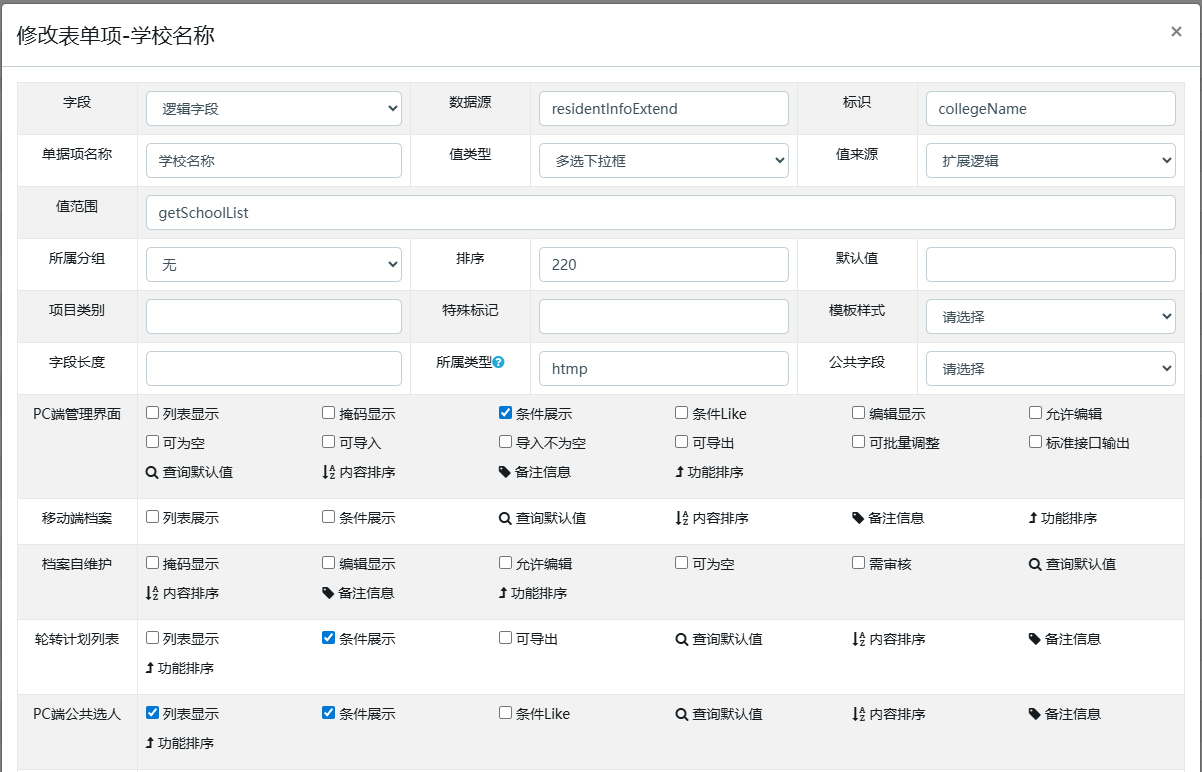
Task: Open 备注信息 in 档案自维护 row
Action: coord(358,593)
